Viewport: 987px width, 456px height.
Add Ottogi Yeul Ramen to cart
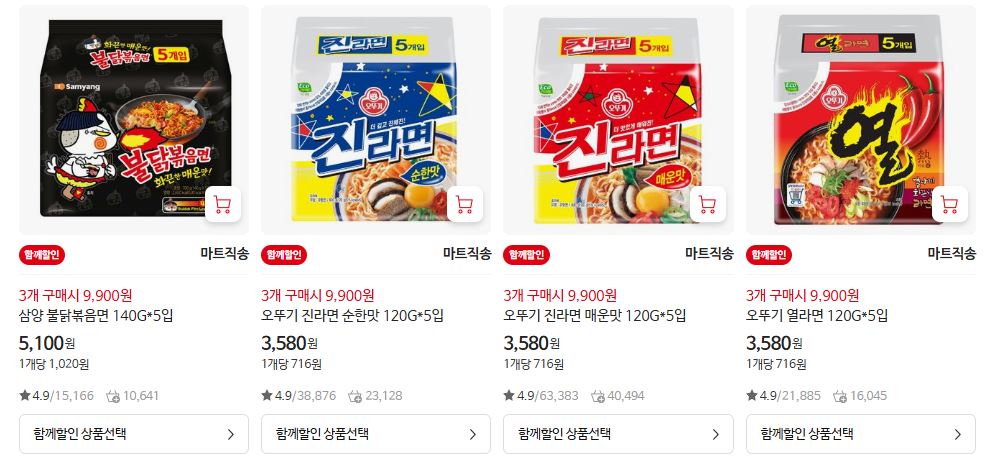tap(949, 204)
